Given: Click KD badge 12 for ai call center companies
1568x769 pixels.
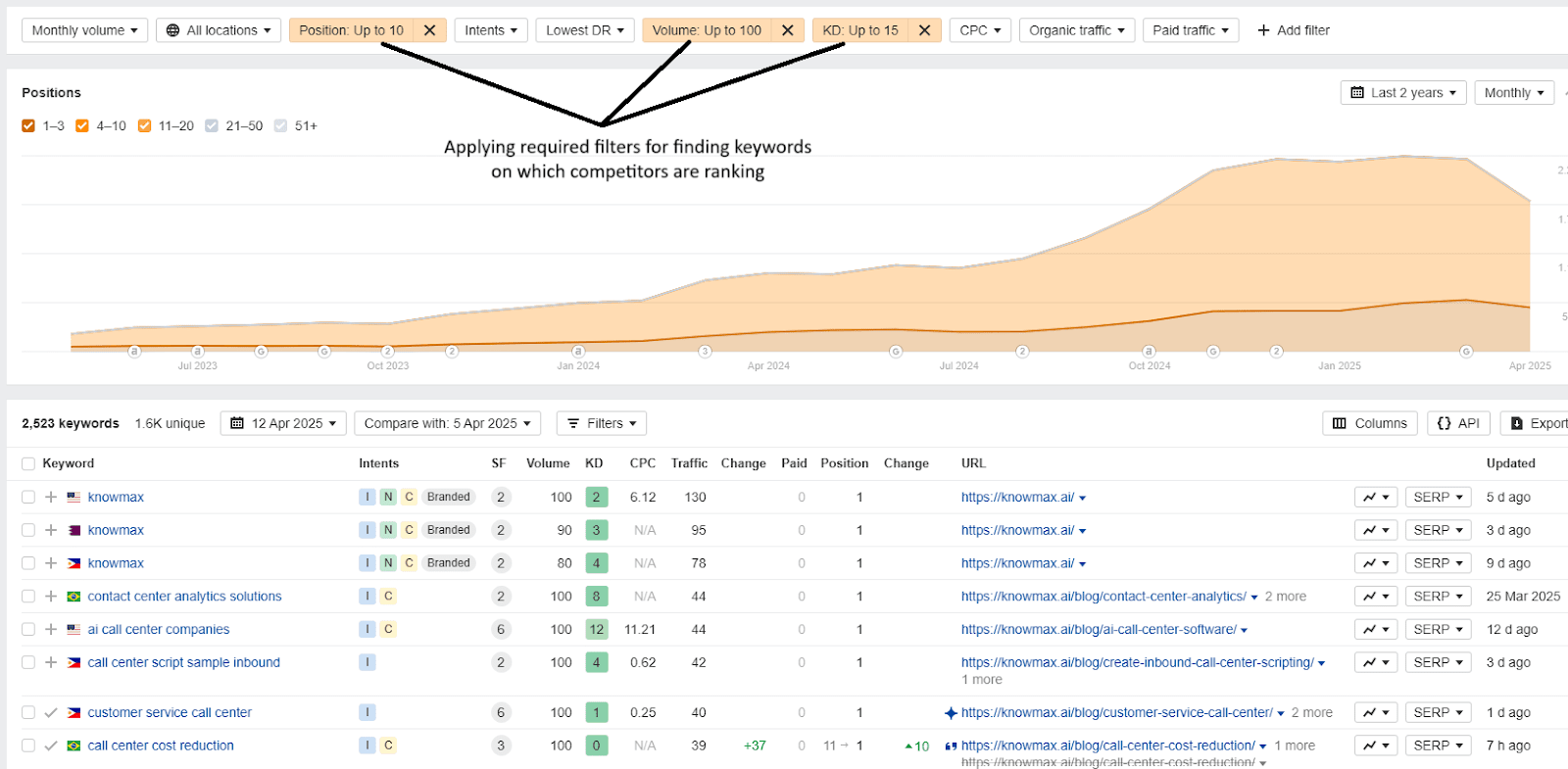Looking at the screenshot, I should pos(596,630).
